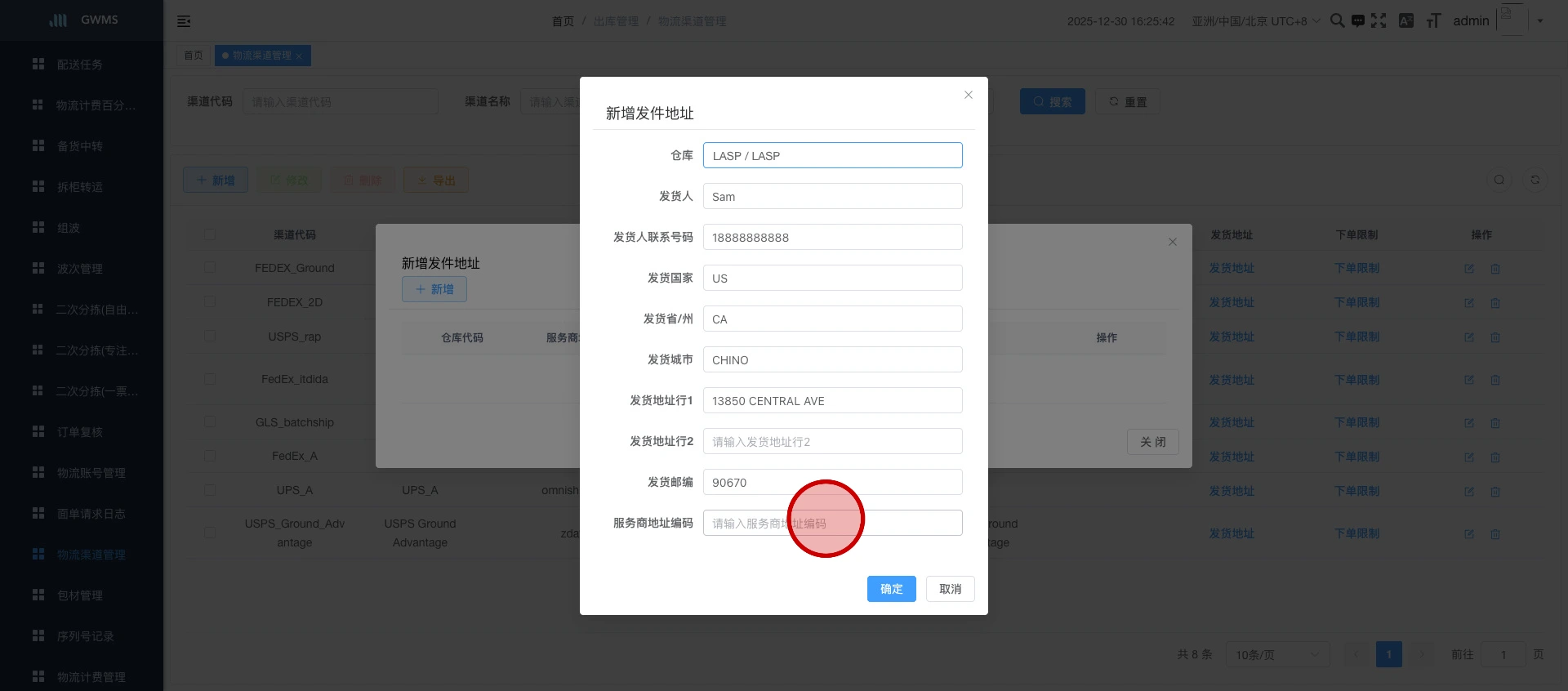Click the 取消 button in dialog

coord(951,589)
